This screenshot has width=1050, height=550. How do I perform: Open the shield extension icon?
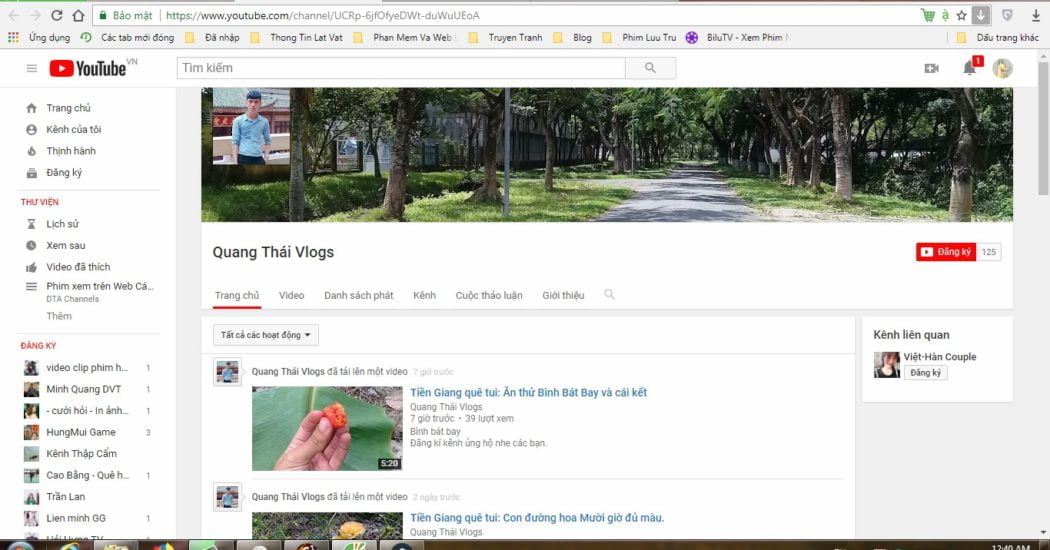(1007, 15)
